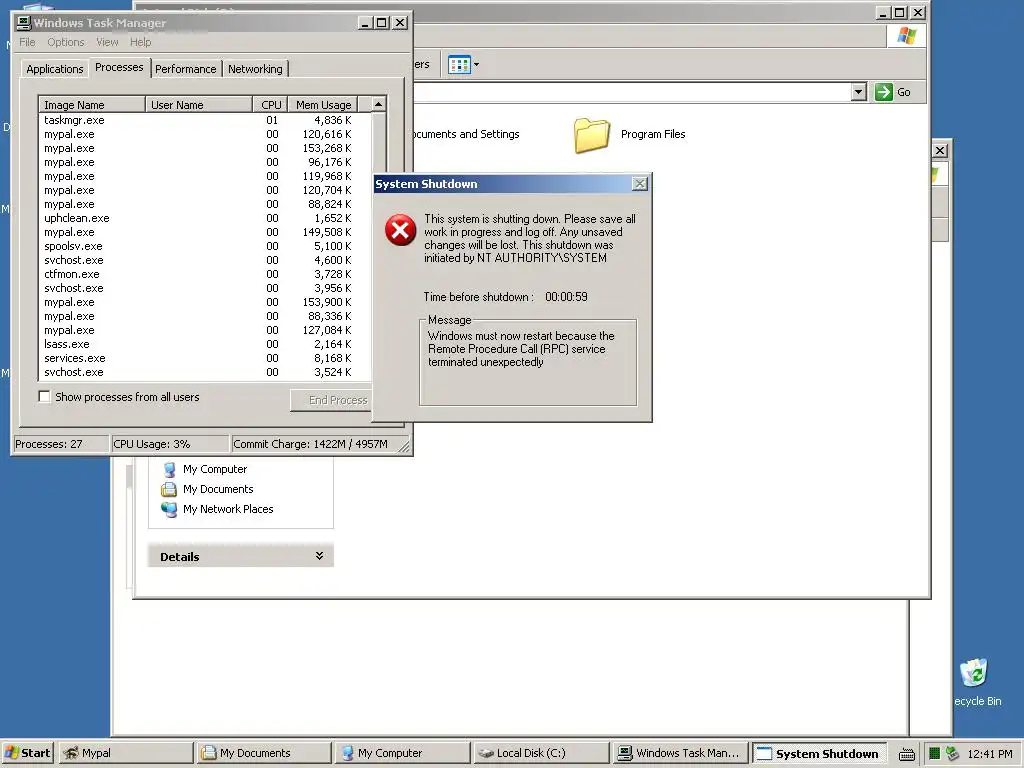Switch to the My Computer taskbar button
Screen dimensions: 1024x768
402,753
